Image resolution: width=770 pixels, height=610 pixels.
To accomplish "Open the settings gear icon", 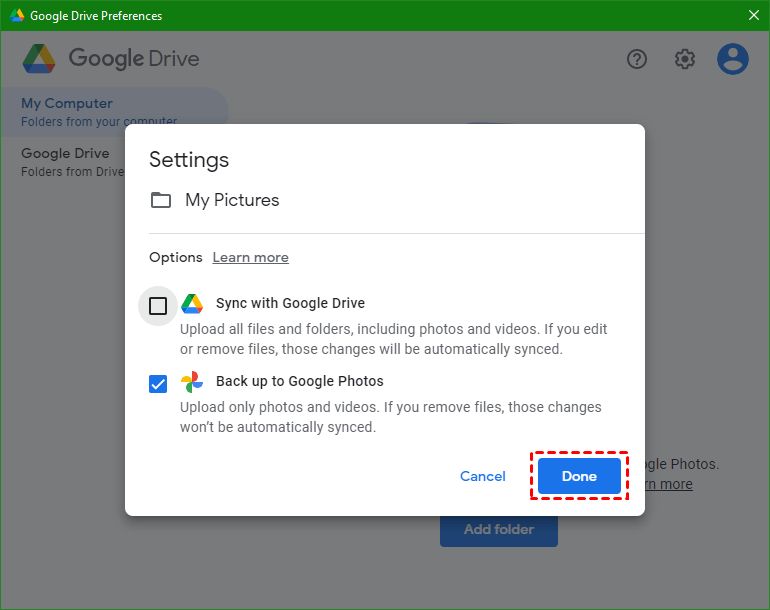I will tap(685, 59).
